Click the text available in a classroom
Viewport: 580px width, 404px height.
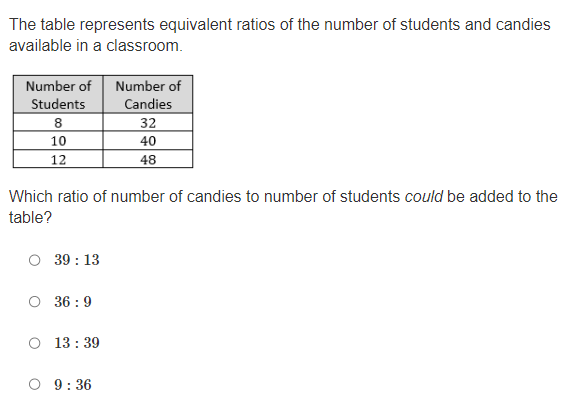click(96, 46)
